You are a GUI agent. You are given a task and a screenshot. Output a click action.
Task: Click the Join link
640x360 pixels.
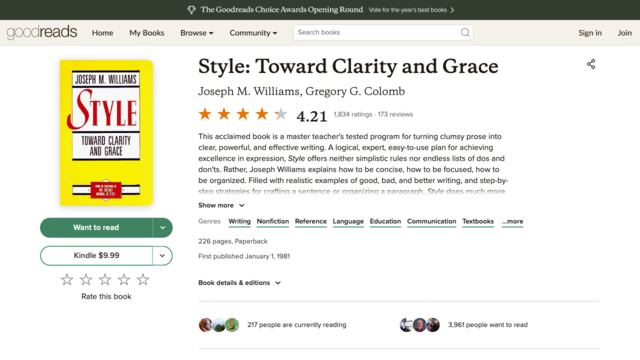tap(624, 33)
